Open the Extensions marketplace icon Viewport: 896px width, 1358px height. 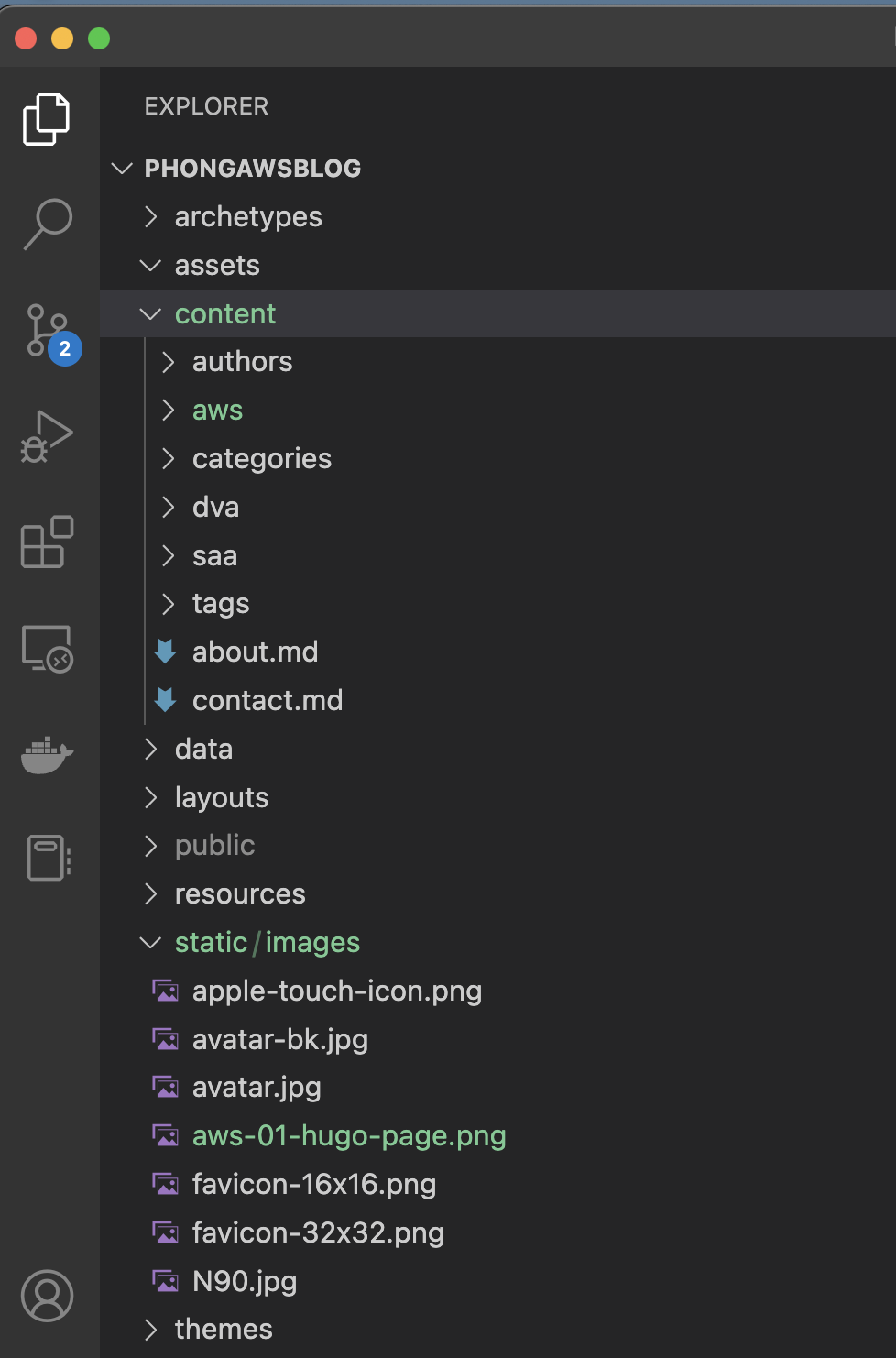click(47, 542)
